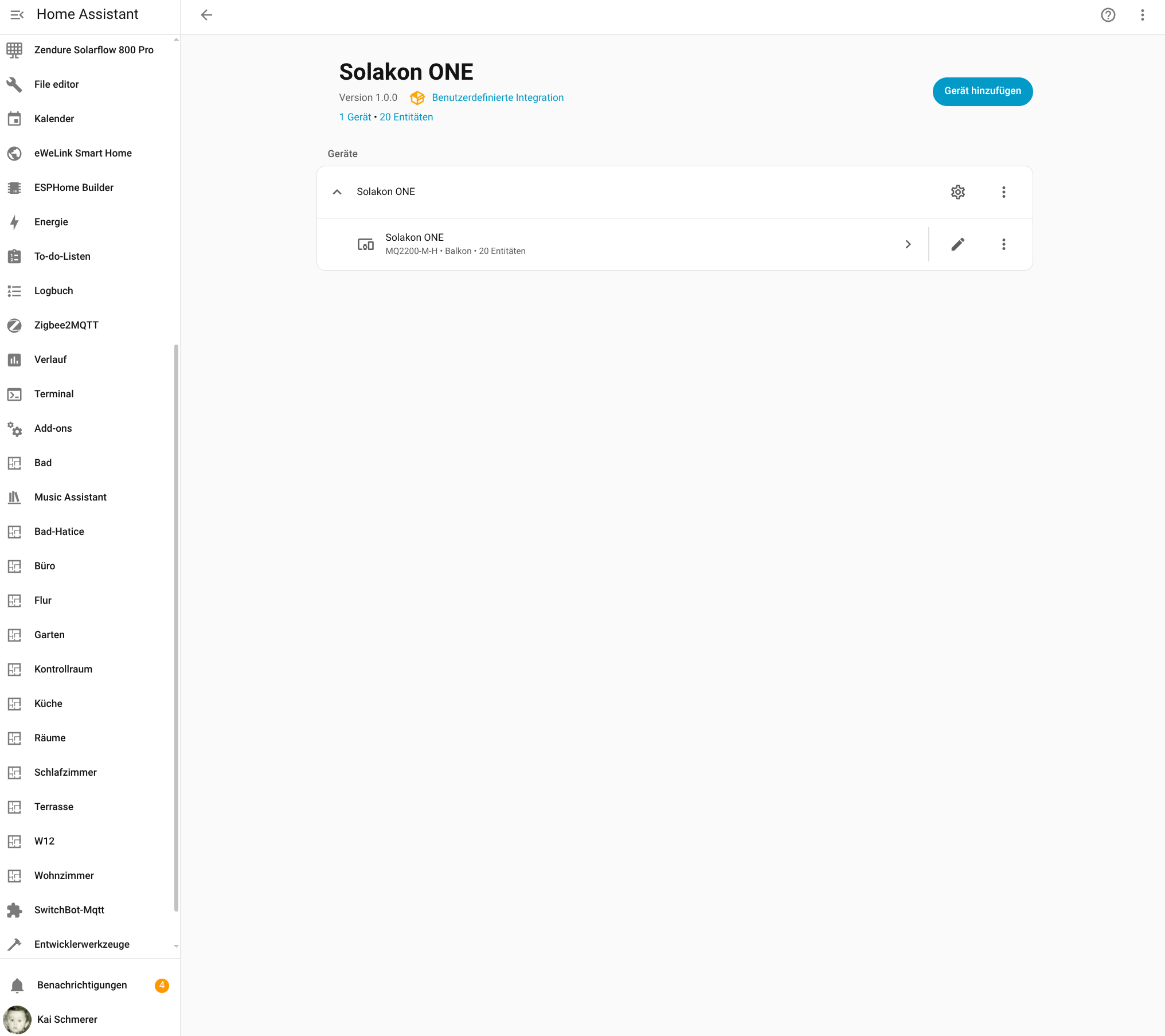This screenshot has height=1036, width=1165.
Task: Click the custom integration orange box icon
Action: pos(417,98)
